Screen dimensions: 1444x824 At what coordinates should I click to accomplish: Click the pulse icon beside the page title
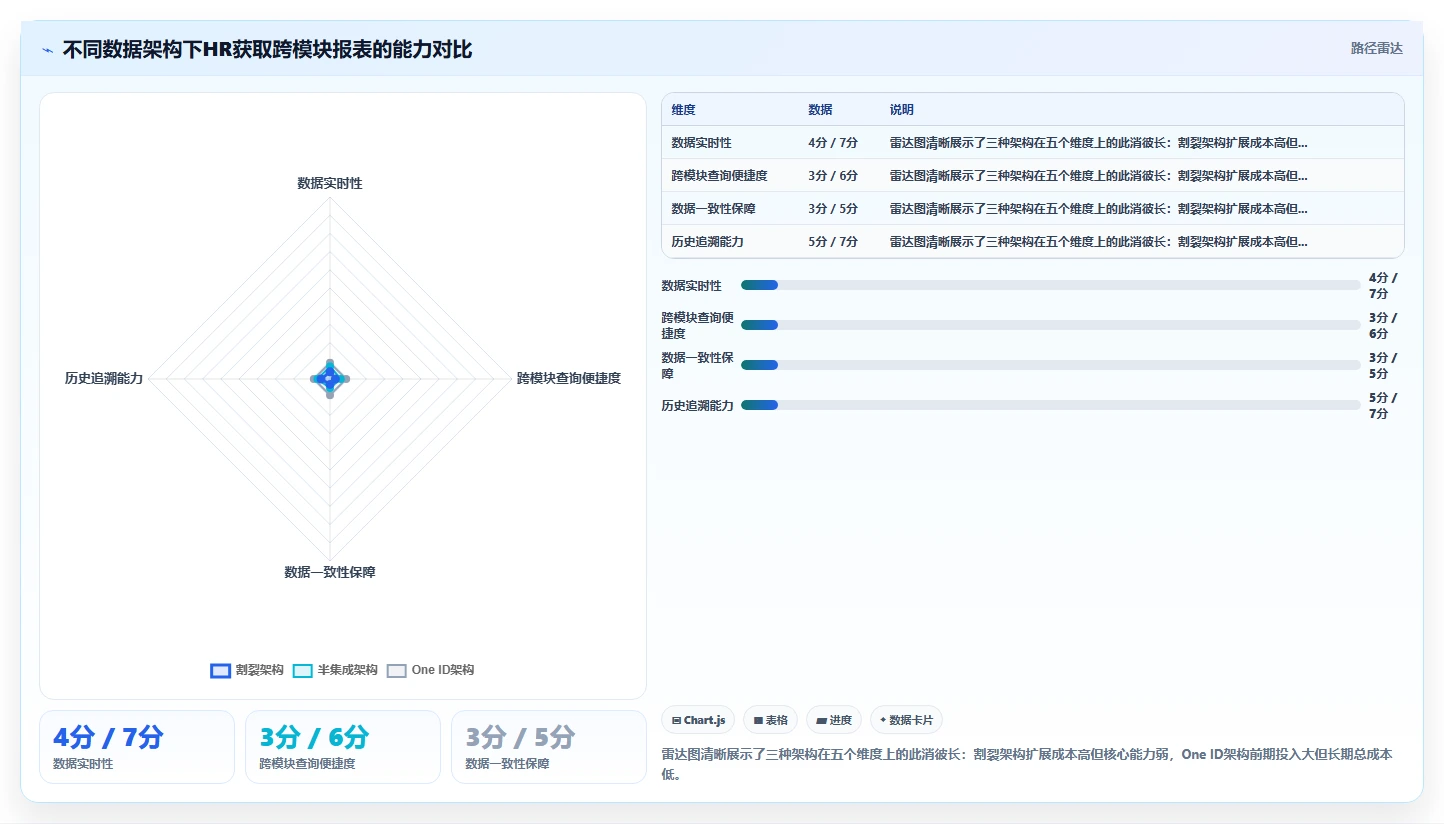click(x=47, y=49)
